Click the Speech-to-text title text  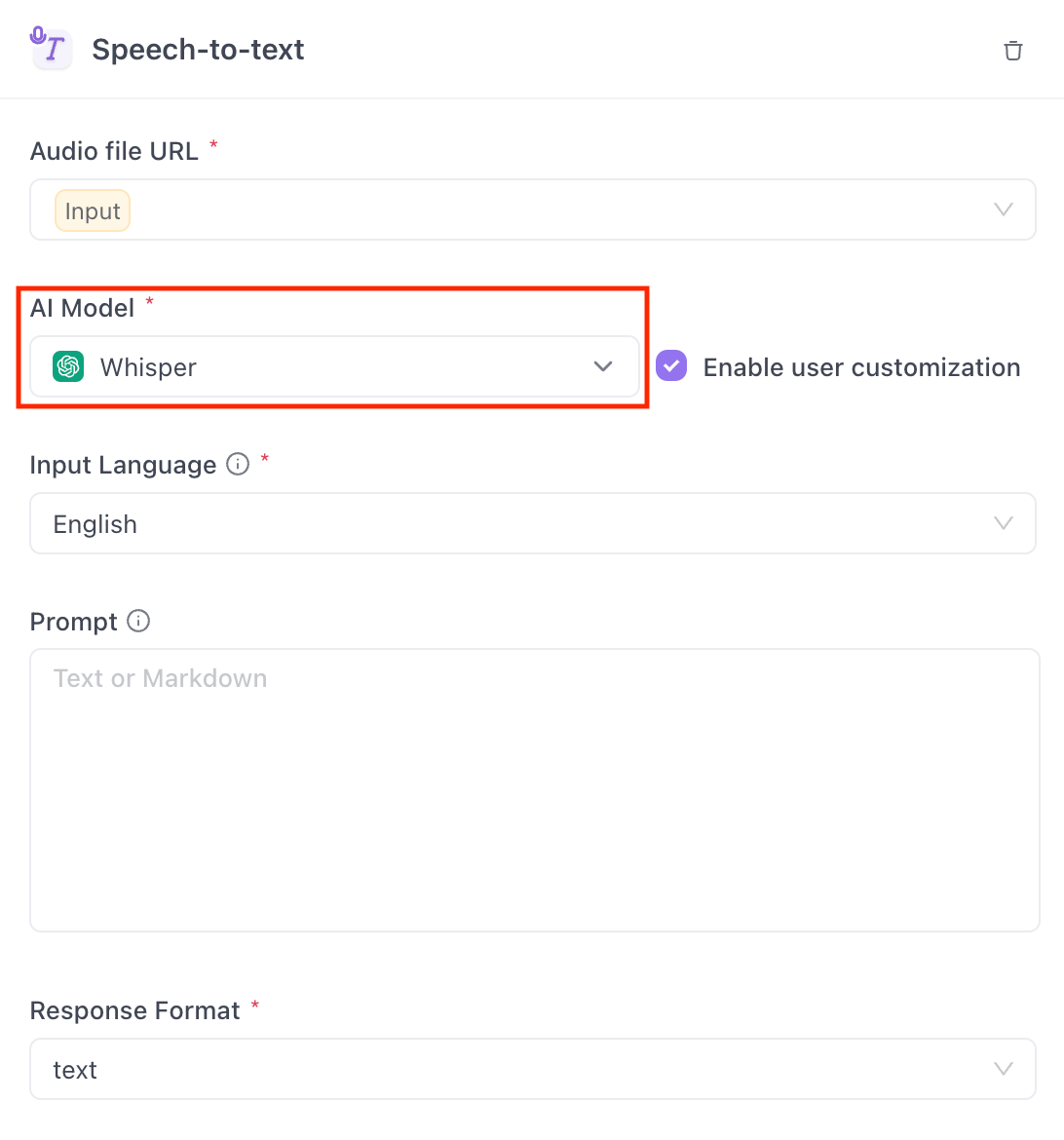coord(198,50)
